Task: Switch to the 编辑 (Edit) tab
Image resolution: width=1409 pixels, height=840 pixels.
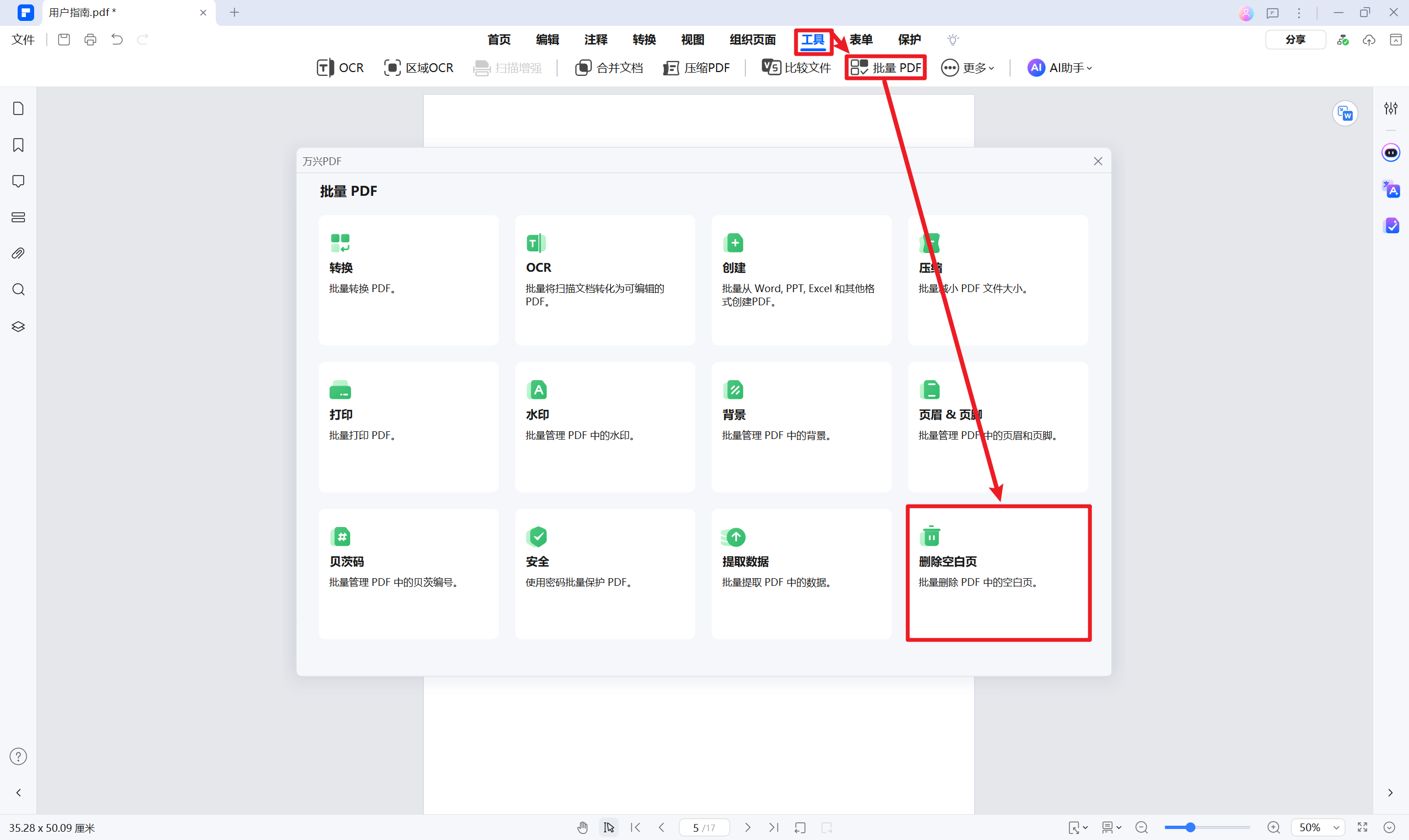Action: pos(547,40)
